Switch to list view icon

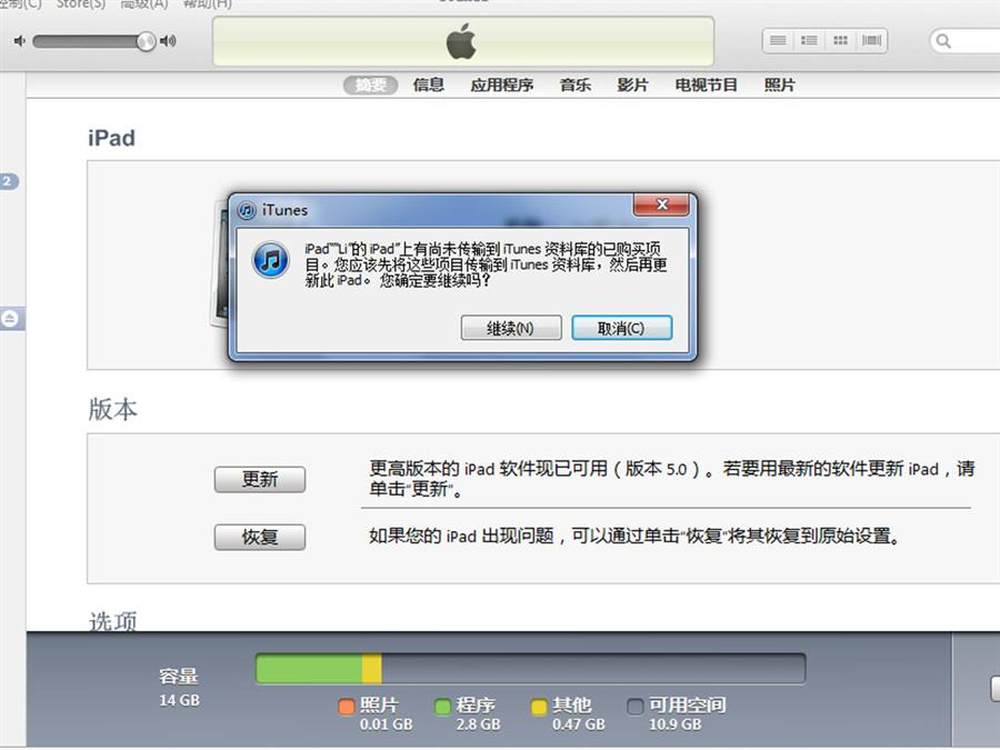point(777,41)
